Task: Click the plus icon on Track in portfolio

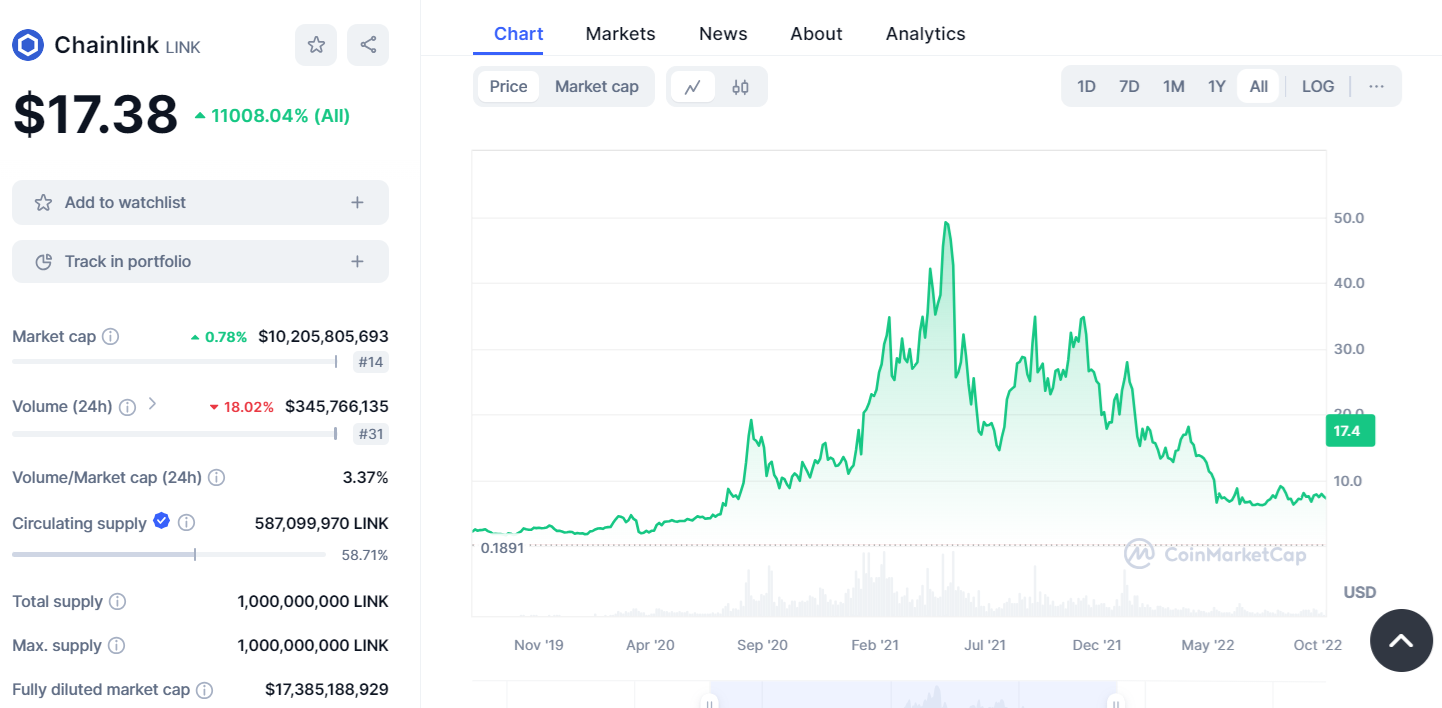Action: pyautogui.click(x=357, y=262)
